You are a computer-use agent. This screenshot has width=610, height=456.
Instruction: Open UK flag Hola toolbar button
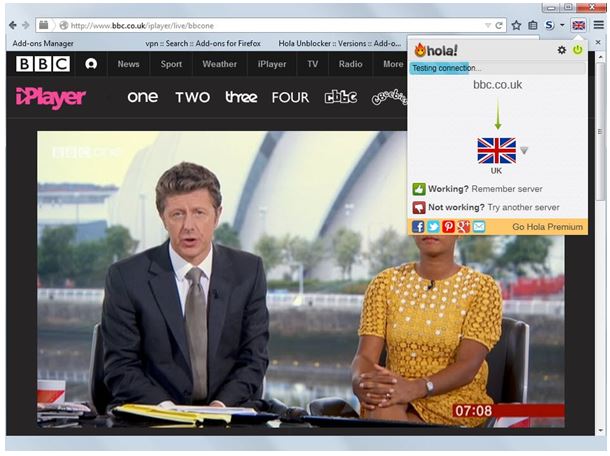pyautogui.click(x=578, y=26)
